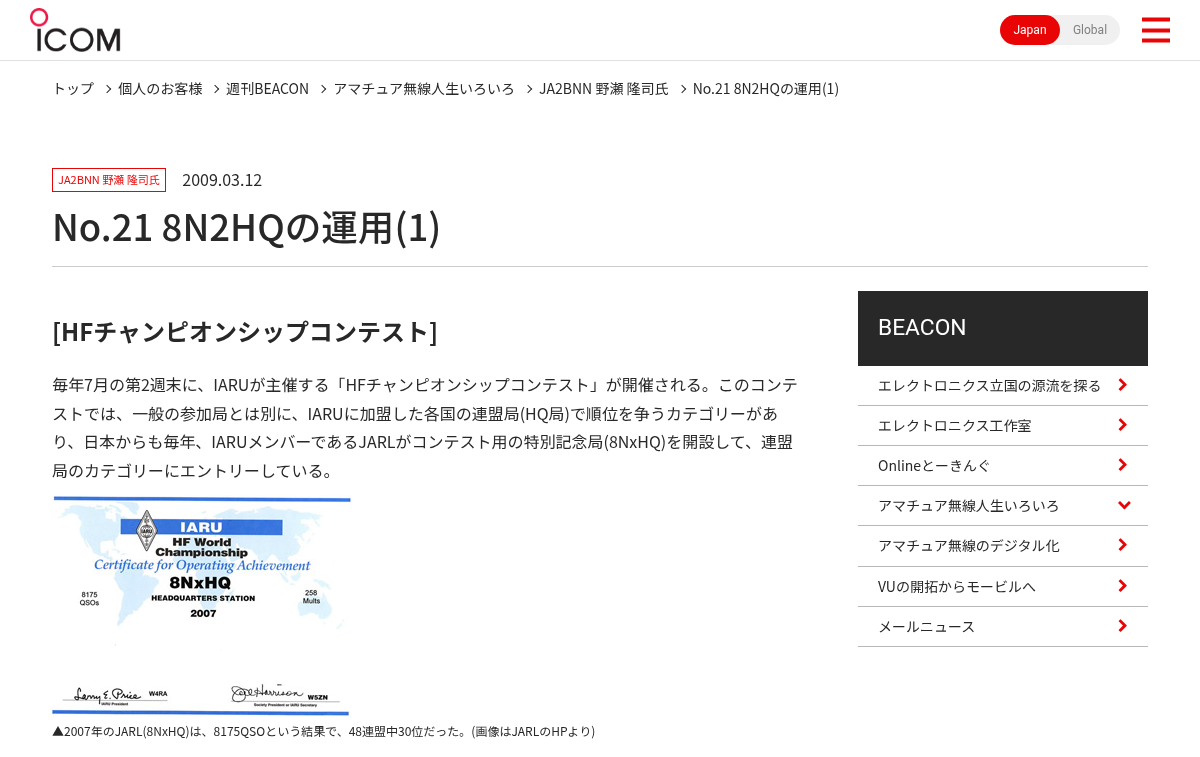The width and height of the screenshot is (1200, 757).
Task: Open アマチュア無線のデジタル化 menu item
Action: click(1003, 545)
